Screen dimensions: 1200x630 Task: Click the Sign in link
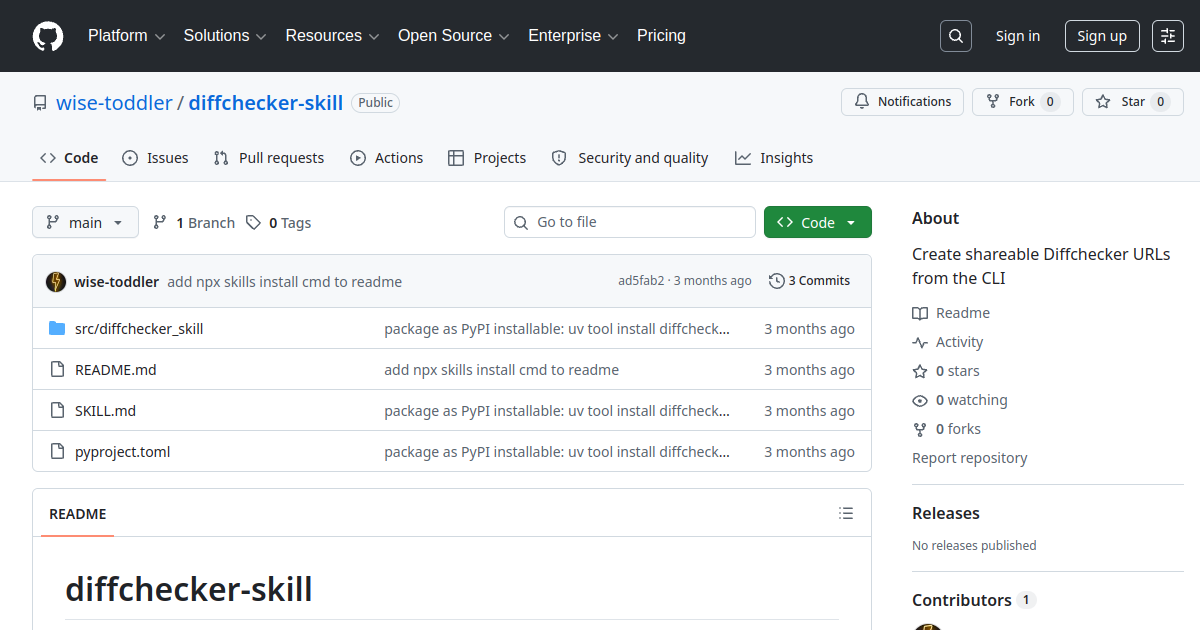(x=1018, y=36)
